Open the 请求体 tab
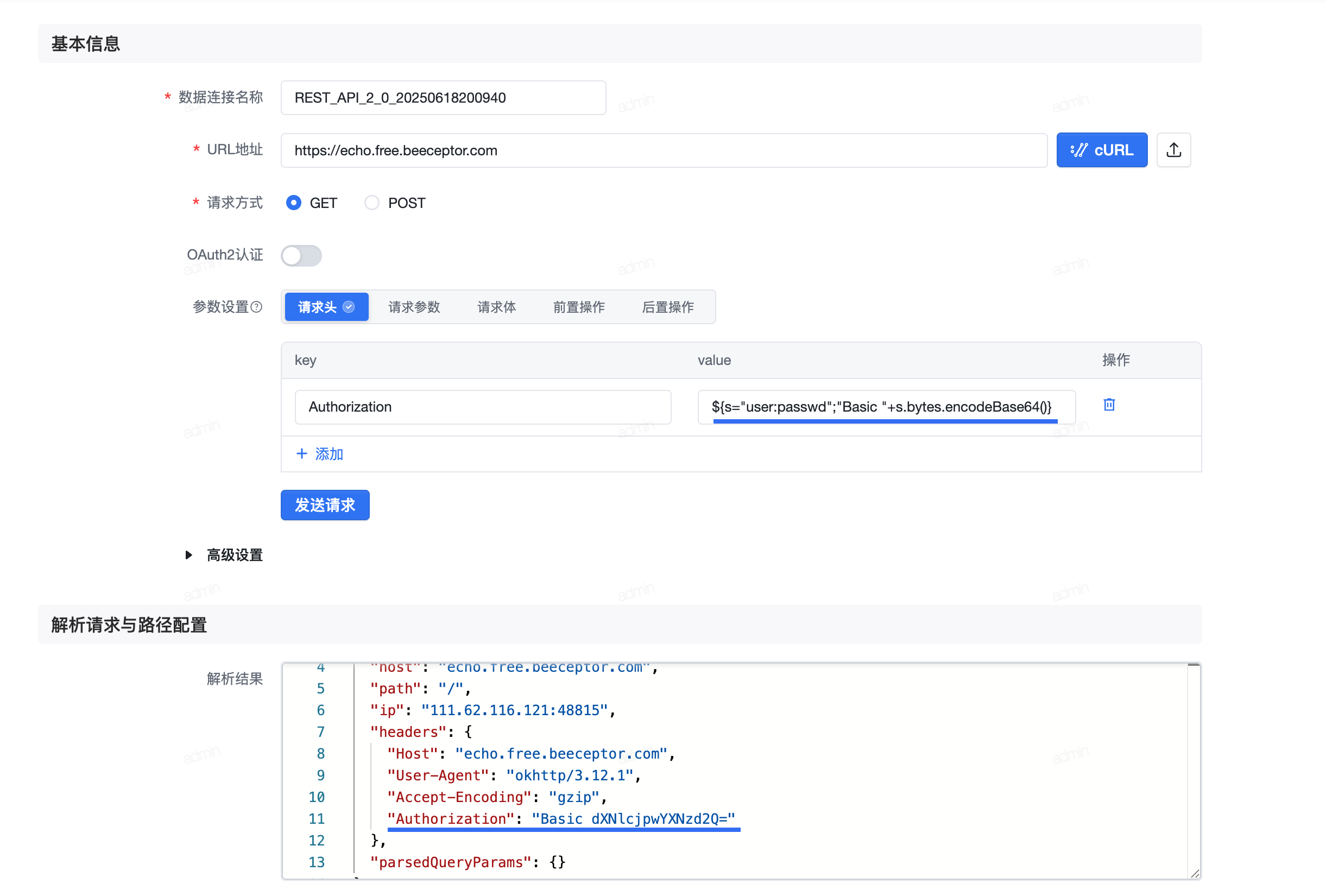 pos(496,307)
